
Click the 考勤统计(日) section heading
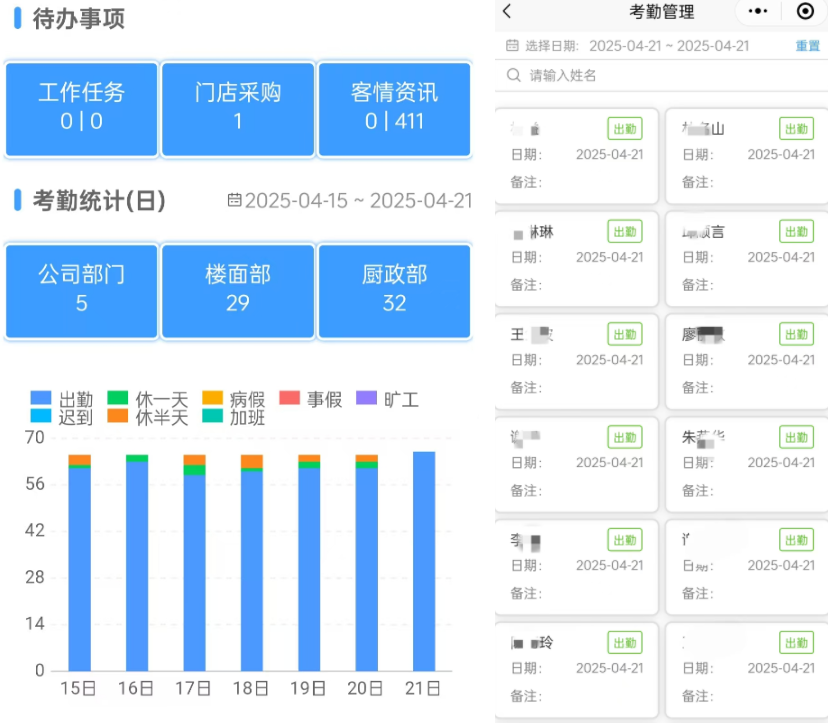99,201
